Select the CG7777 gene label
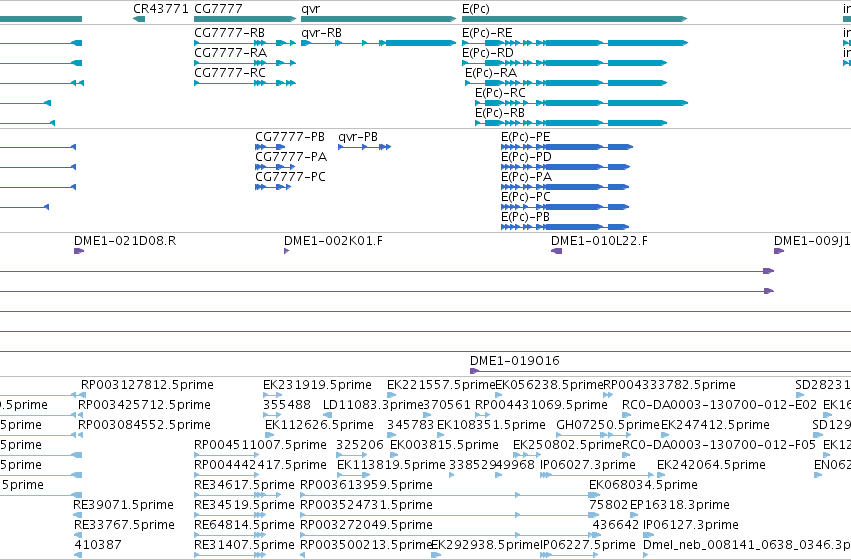Screen dimensions: 851x560 218,9
